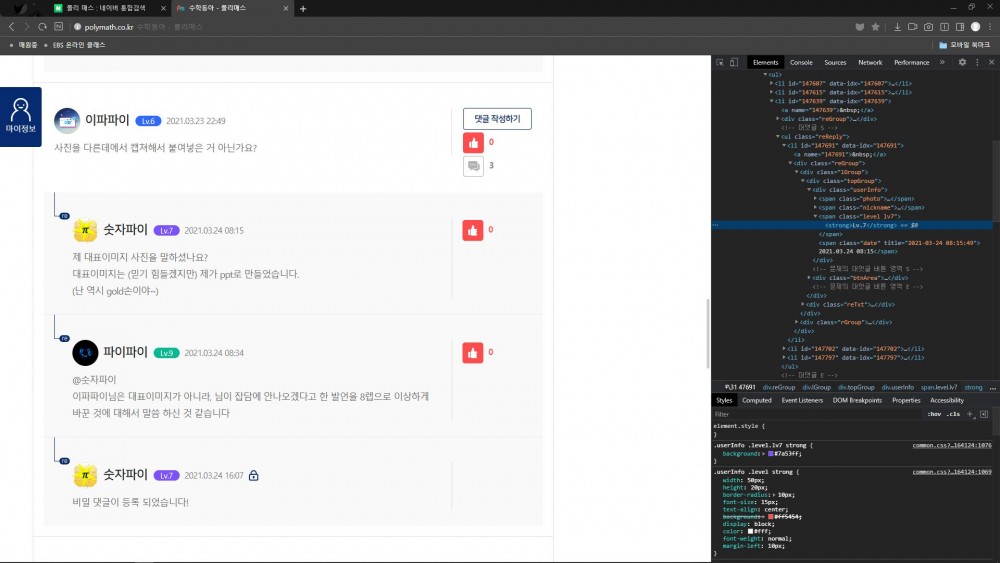Open a new browser tab
The width and height of the screenshot is (1000, 563).
point(303,8)
